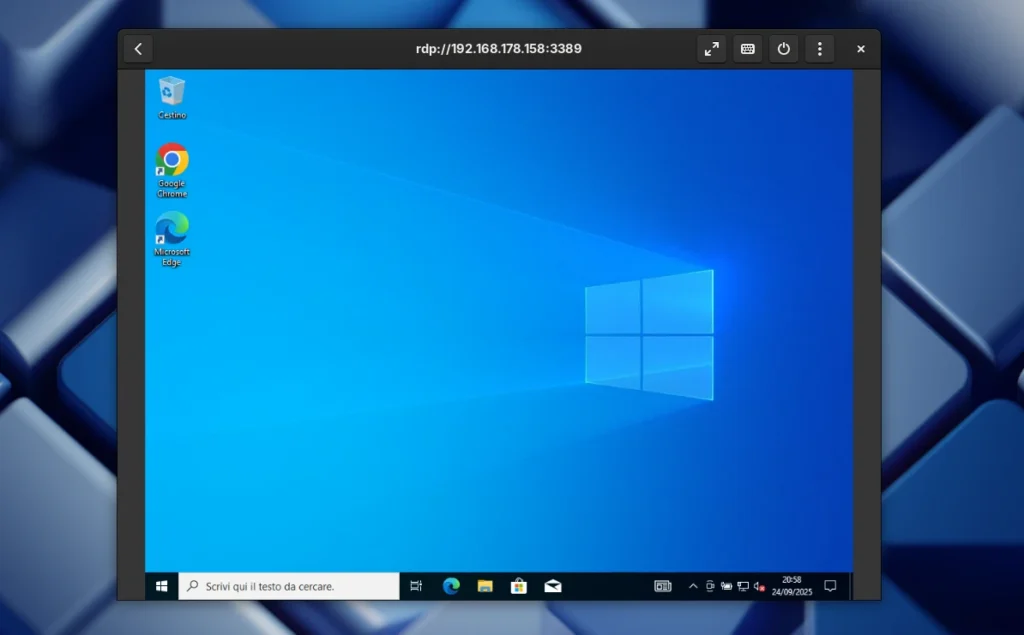
Task: Open the Windows Start menu
Action: (x=161, y=586)
